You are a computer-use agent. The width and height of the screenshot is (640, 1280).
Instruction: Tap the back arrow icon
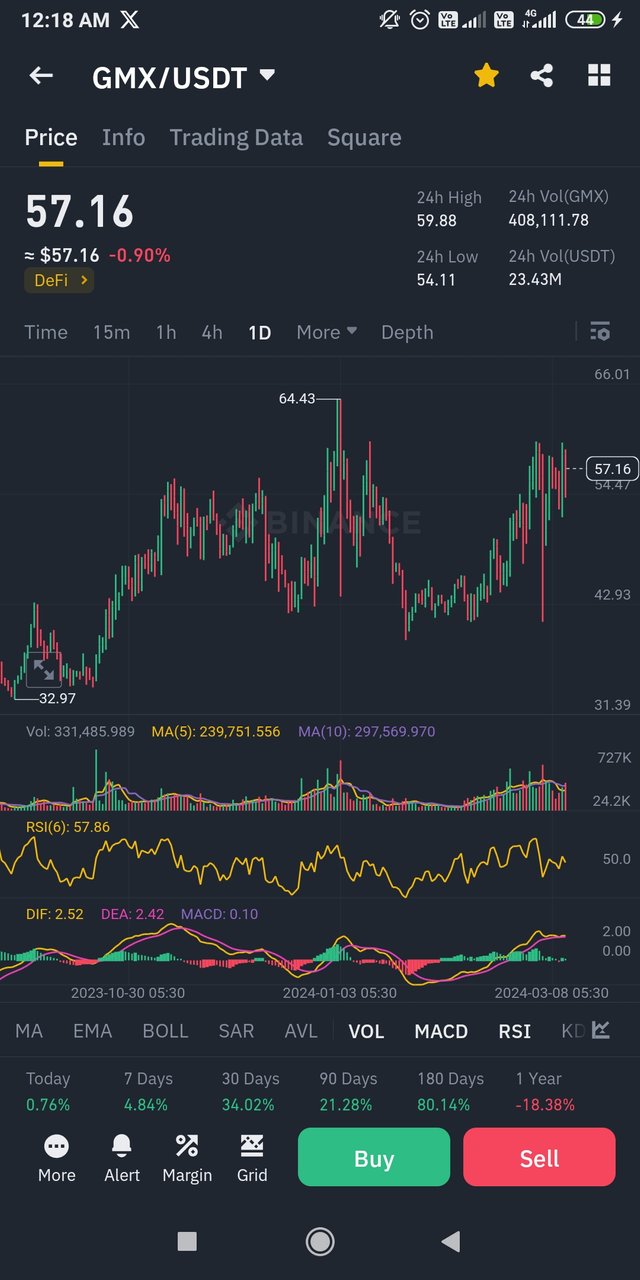point(41,76)
